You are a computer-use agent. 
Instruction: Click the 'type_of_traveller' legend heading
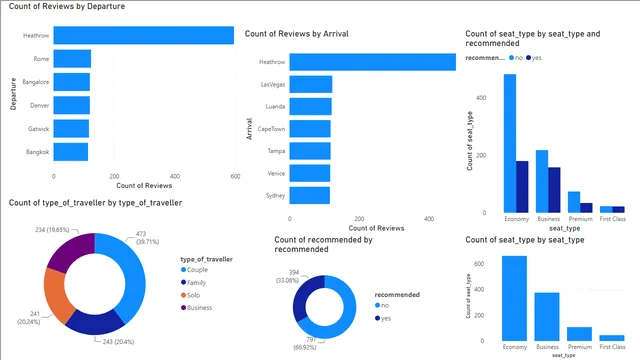(207, 259)
